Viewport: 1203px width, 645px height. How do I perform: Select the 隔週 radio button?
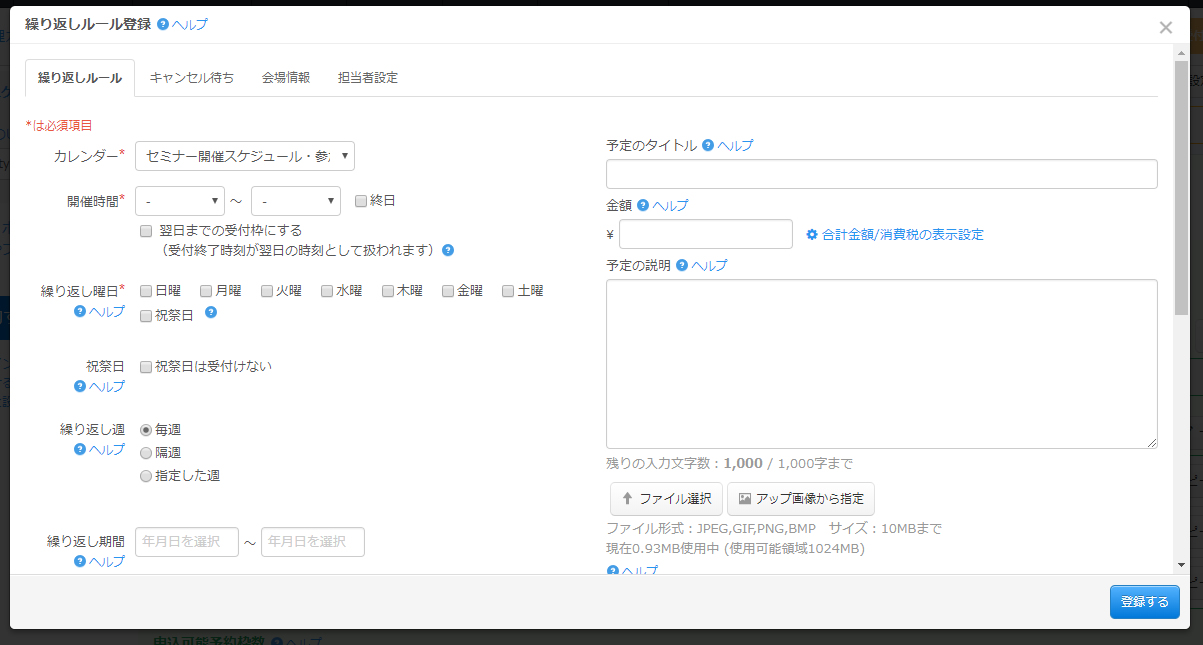(146, 453)
